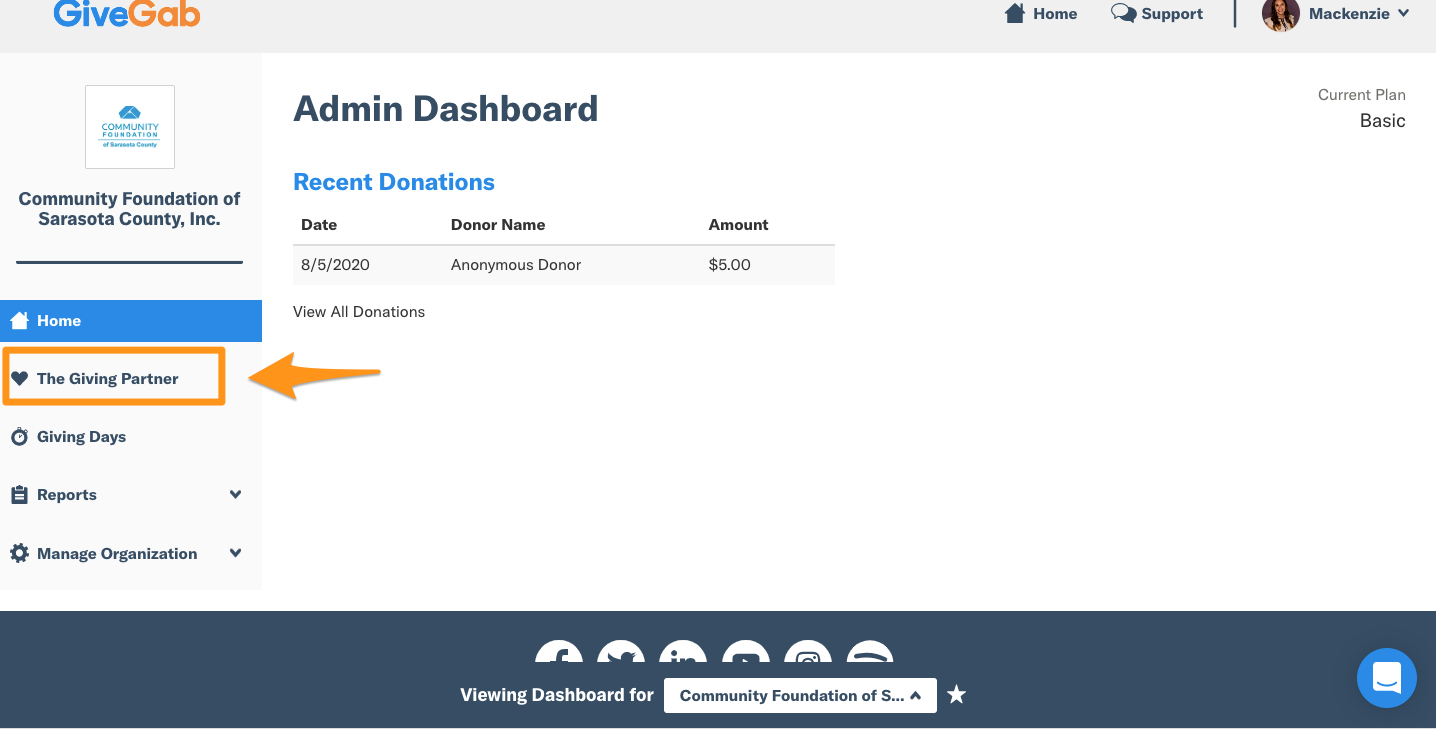
Task: Click the LinkedIn footer icon
Action: coord(683,651)
